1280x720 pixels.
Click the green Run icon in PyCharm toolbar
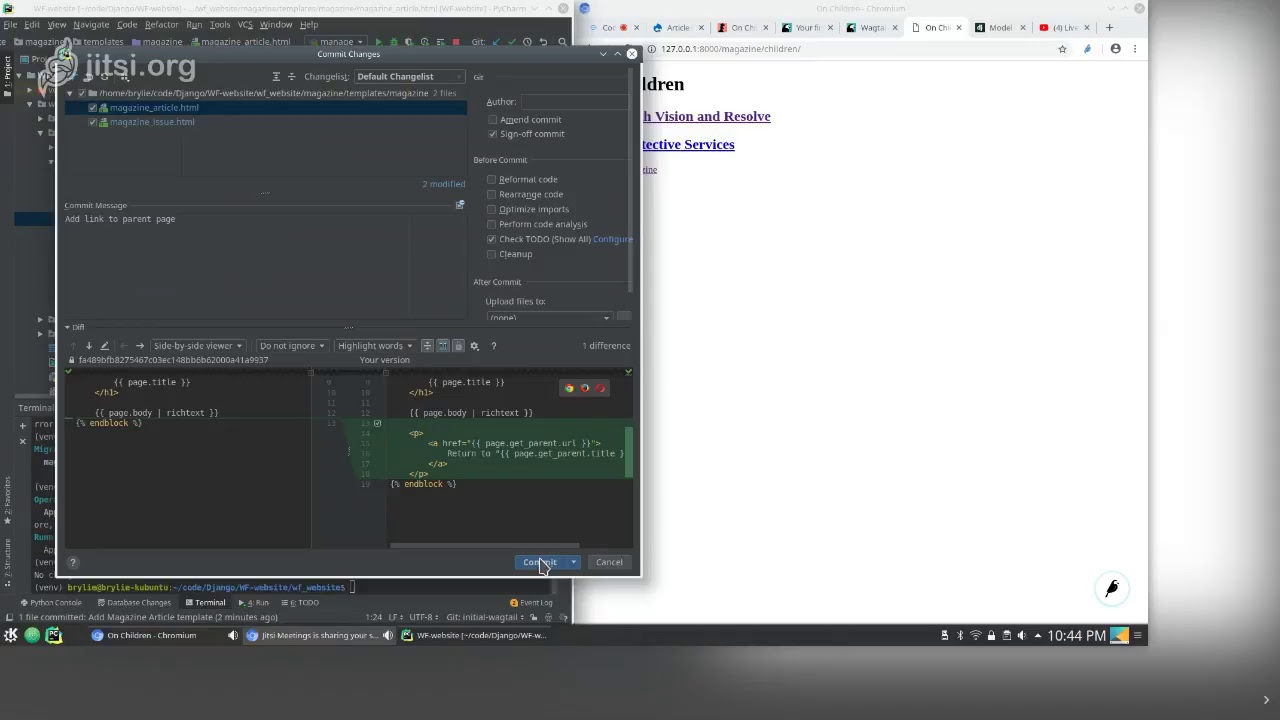point(379,42)
